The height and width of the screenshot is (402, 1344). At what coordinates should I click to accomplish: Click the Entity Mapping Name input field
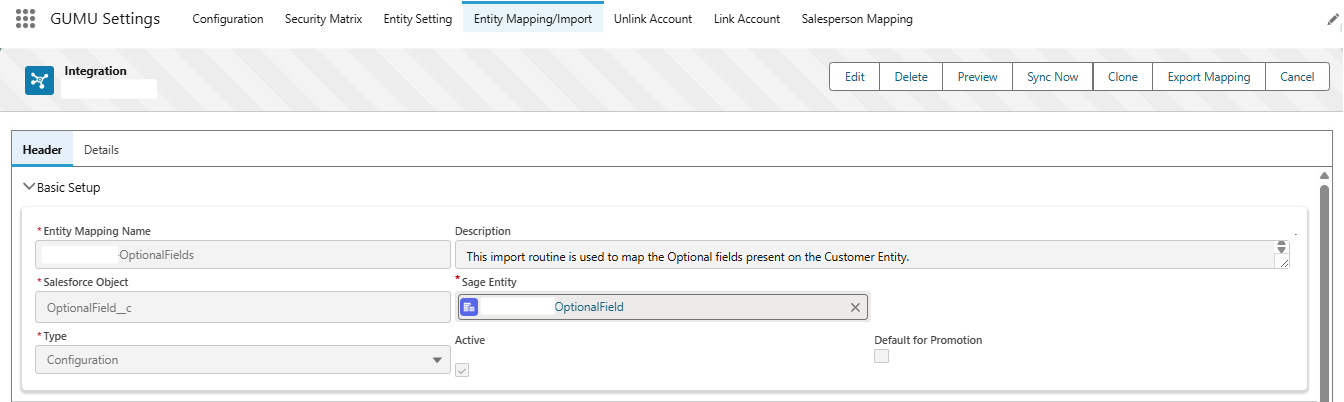click(242, 255)
